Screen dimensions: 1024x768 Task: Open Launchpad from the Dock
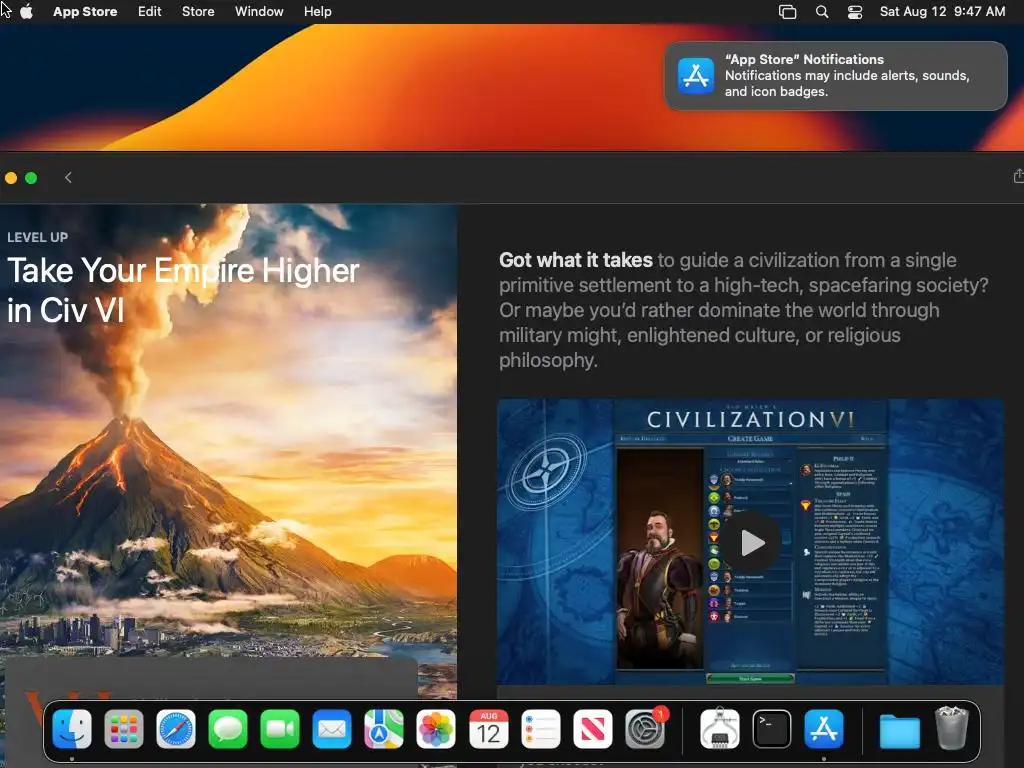pos(123,729)
